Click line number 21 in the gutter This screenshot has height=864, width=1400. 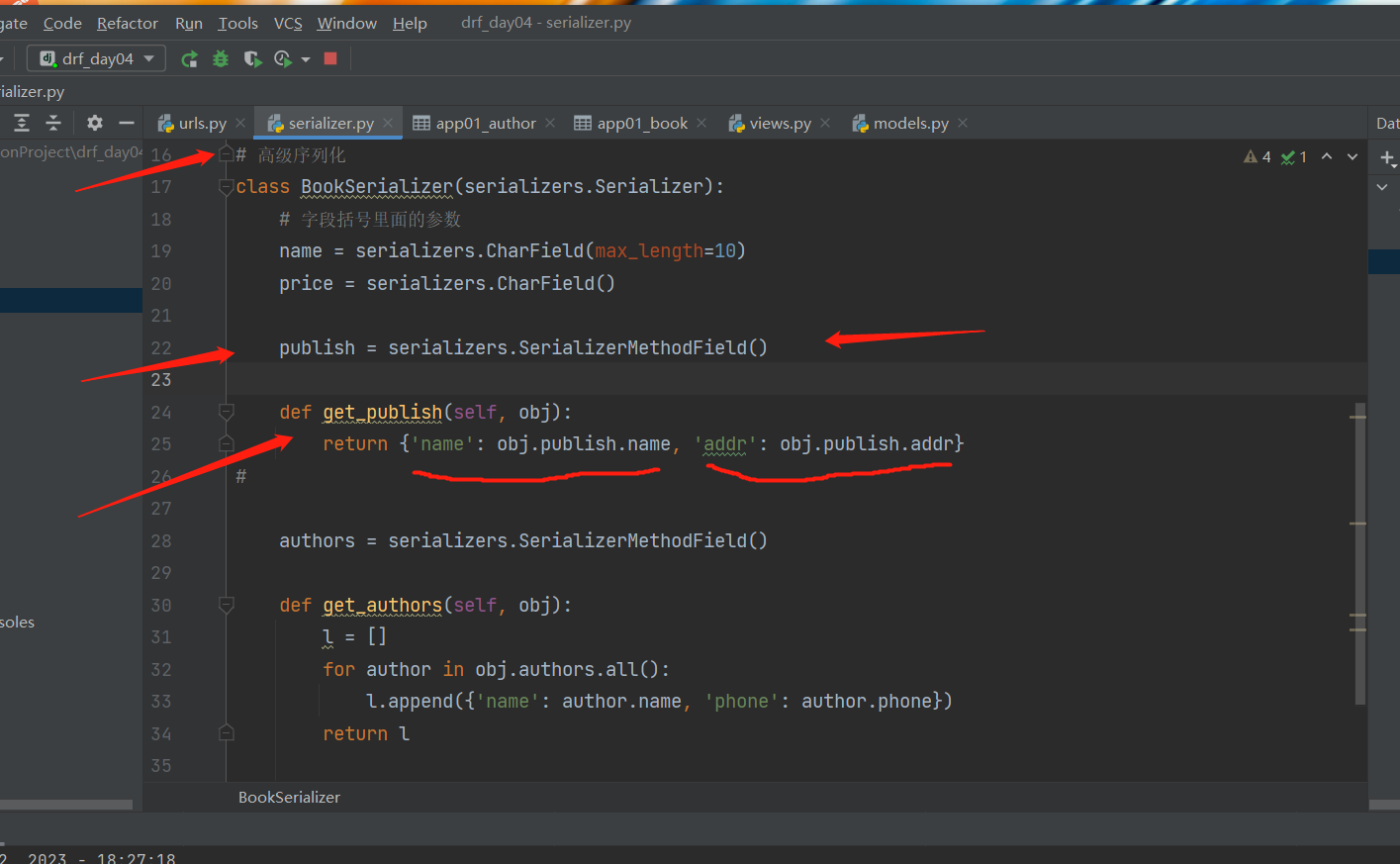[x=161, y=316]
